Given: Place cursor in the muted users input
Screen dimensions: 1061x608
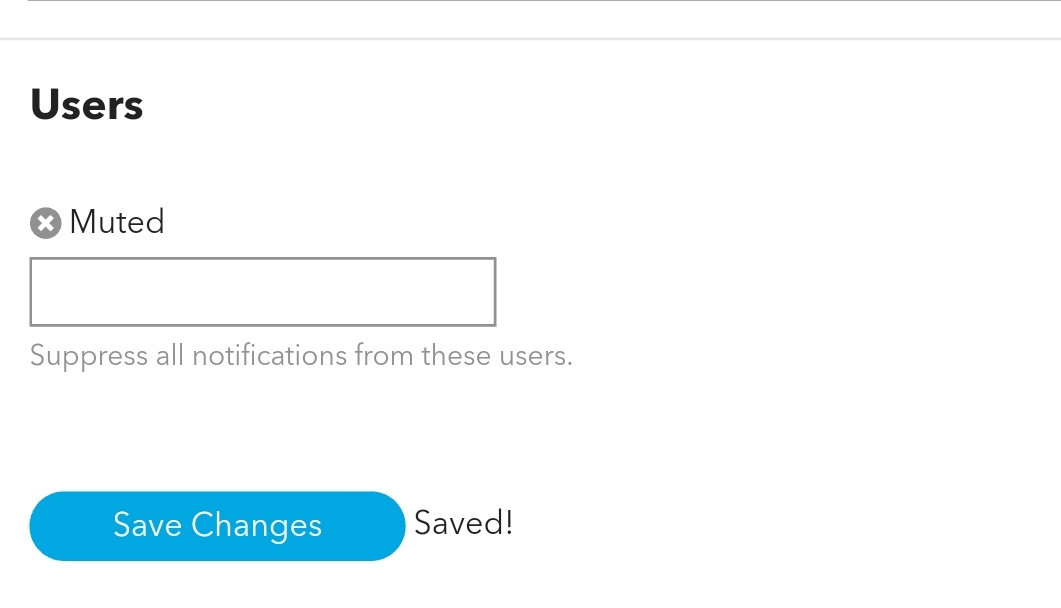Looking at the screenshot, I should 263,292.
